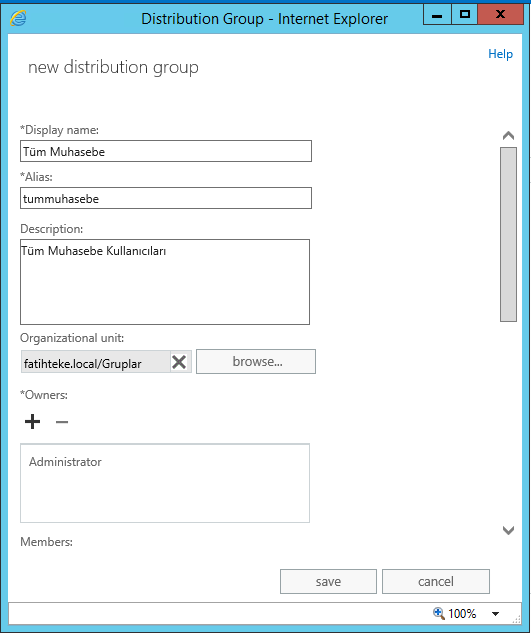The height and width of the screenshot is (634, 531).
Task: Focus the Display name field
Action: (x=166, y=151)
